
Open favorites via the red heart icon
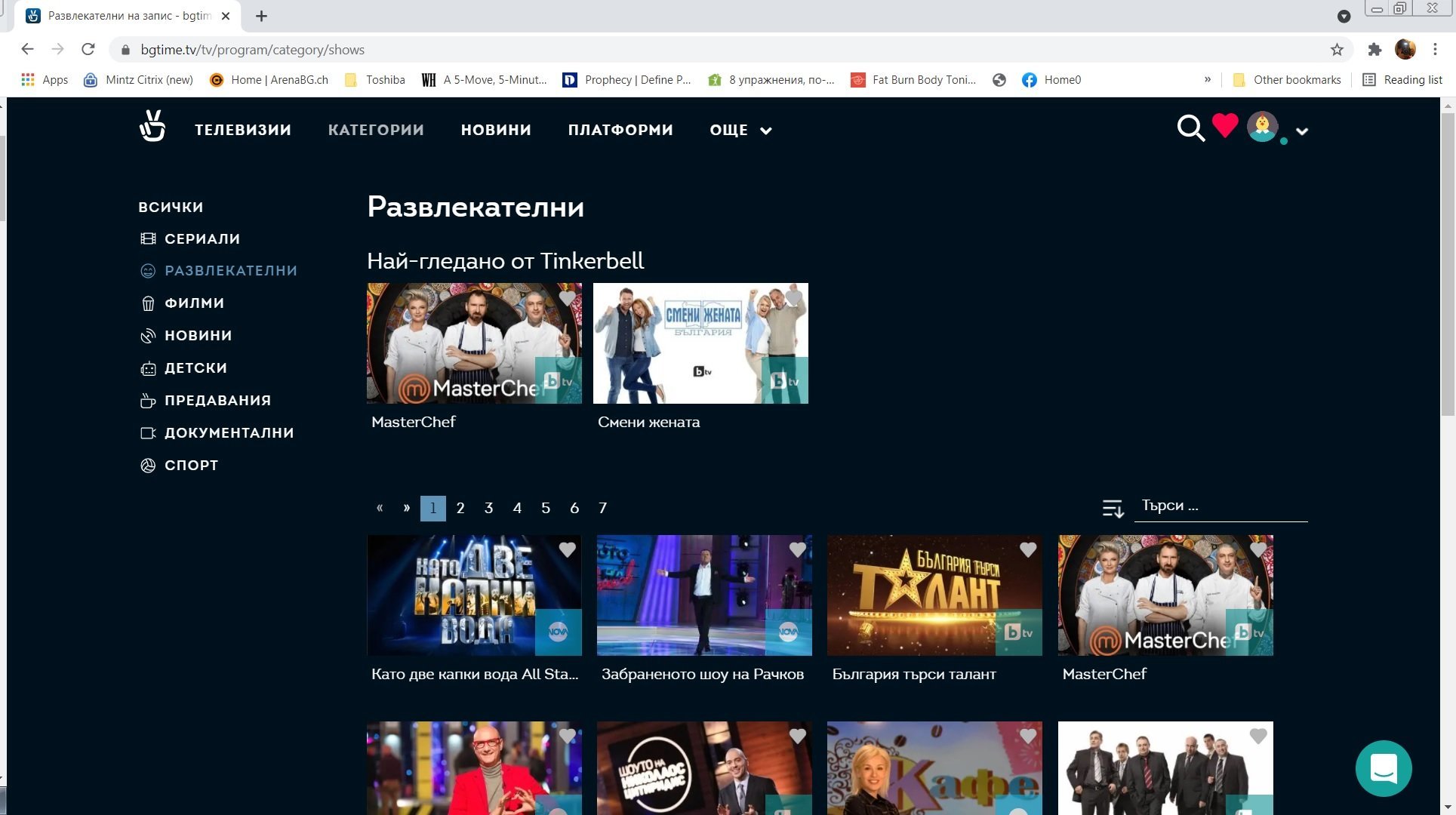point(1225,125)
